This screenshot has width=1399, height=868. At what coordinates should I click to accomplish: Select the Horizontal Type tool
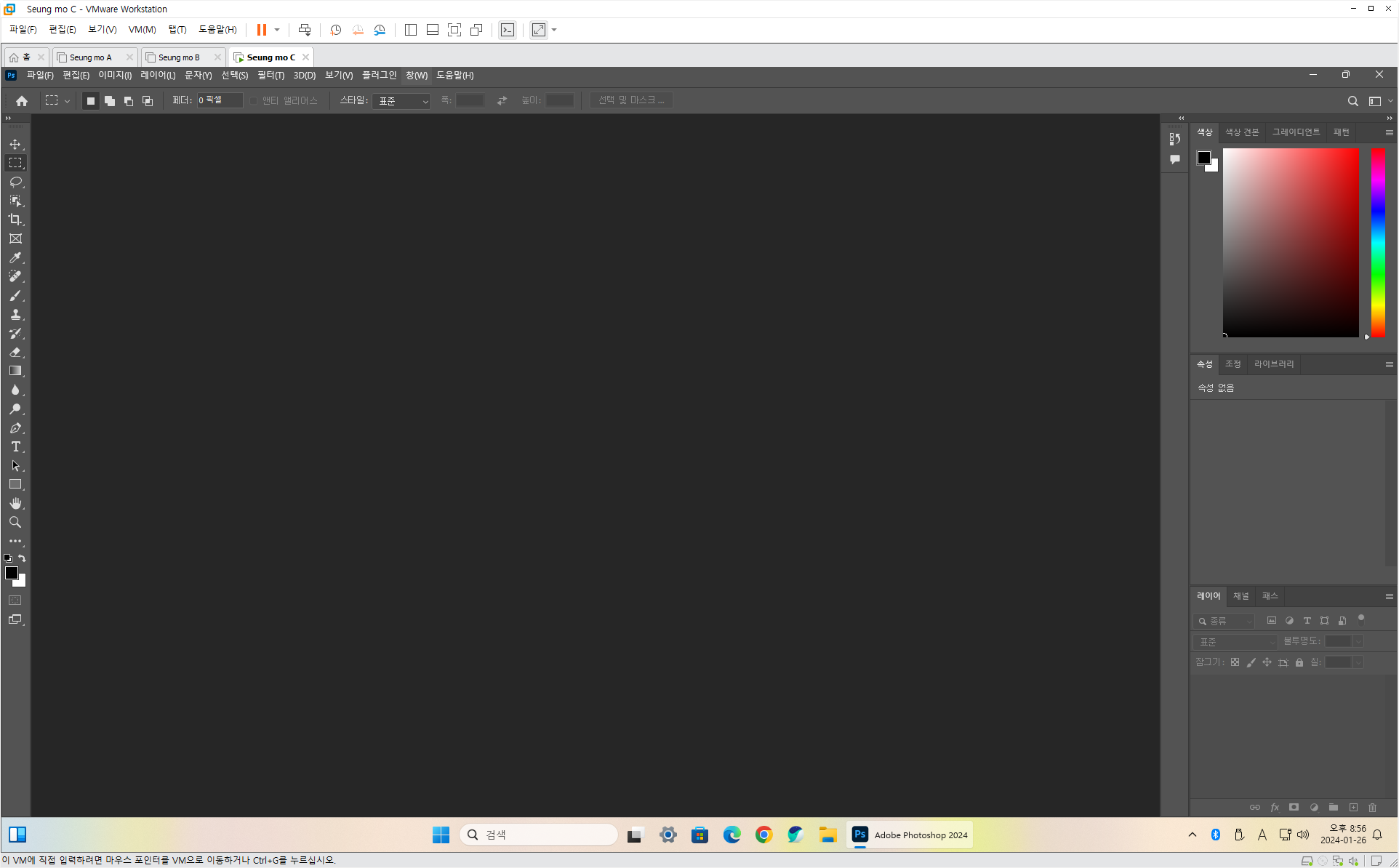click(15, 446)
